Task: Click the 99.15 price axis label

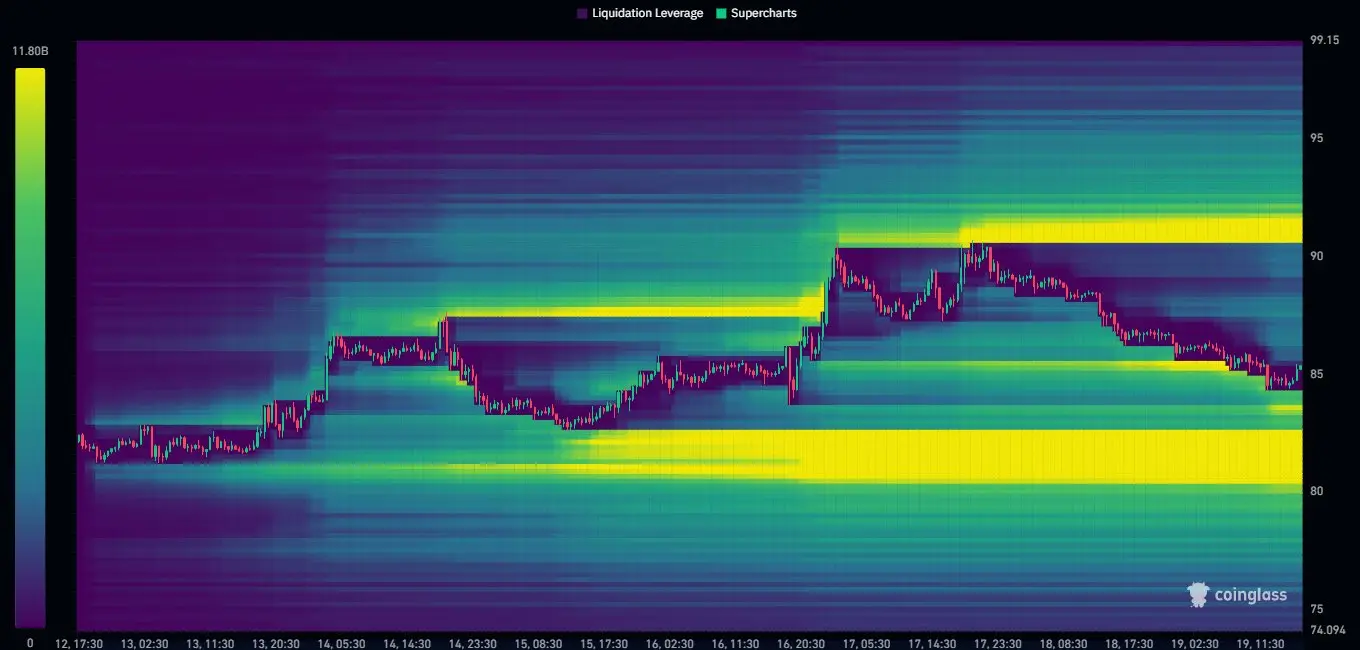Action: click(1324, 40)
